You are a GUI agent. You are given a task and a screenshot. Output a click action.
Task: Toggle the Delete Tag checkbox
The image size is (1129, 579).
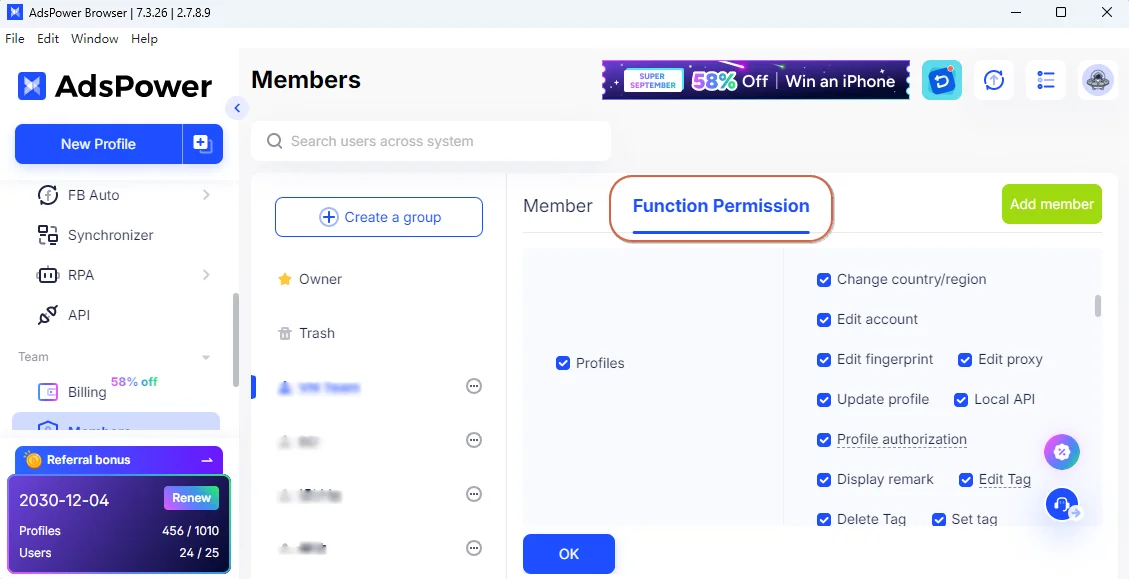(x=824, y=519)
